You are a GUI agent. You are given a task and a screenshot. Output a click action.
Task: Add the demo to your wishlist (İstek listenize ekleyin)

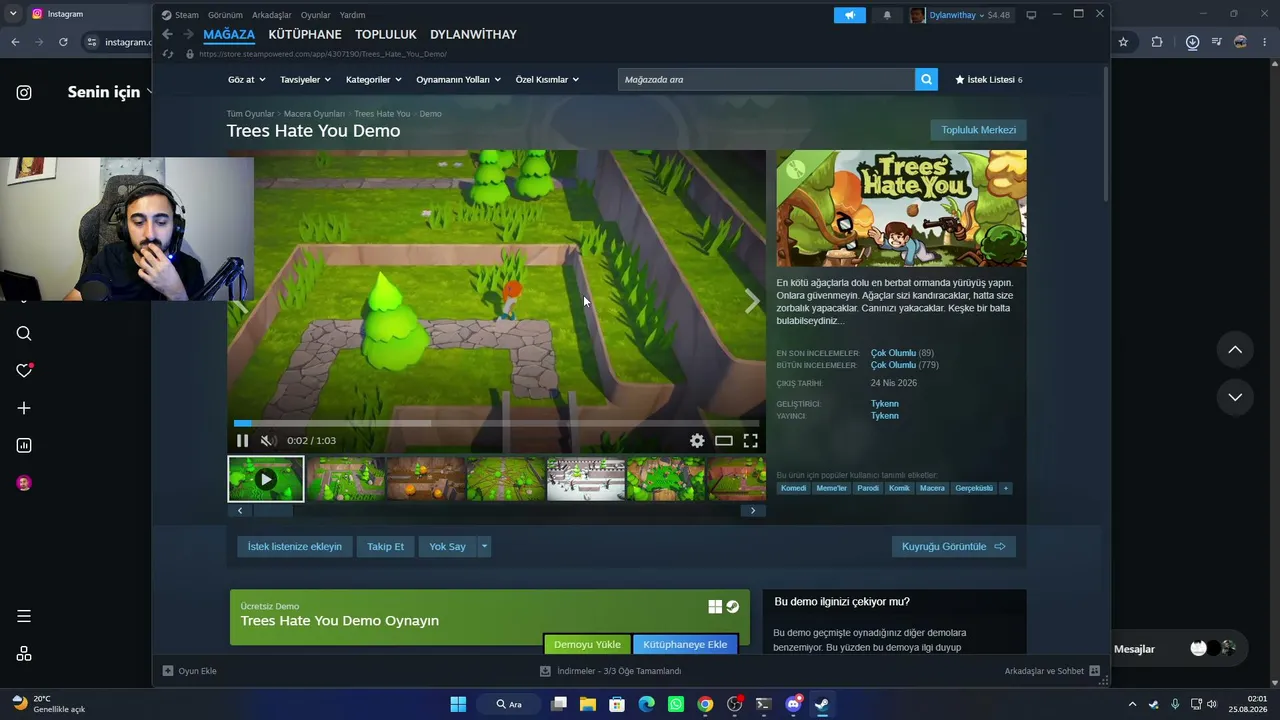(295, 546)
